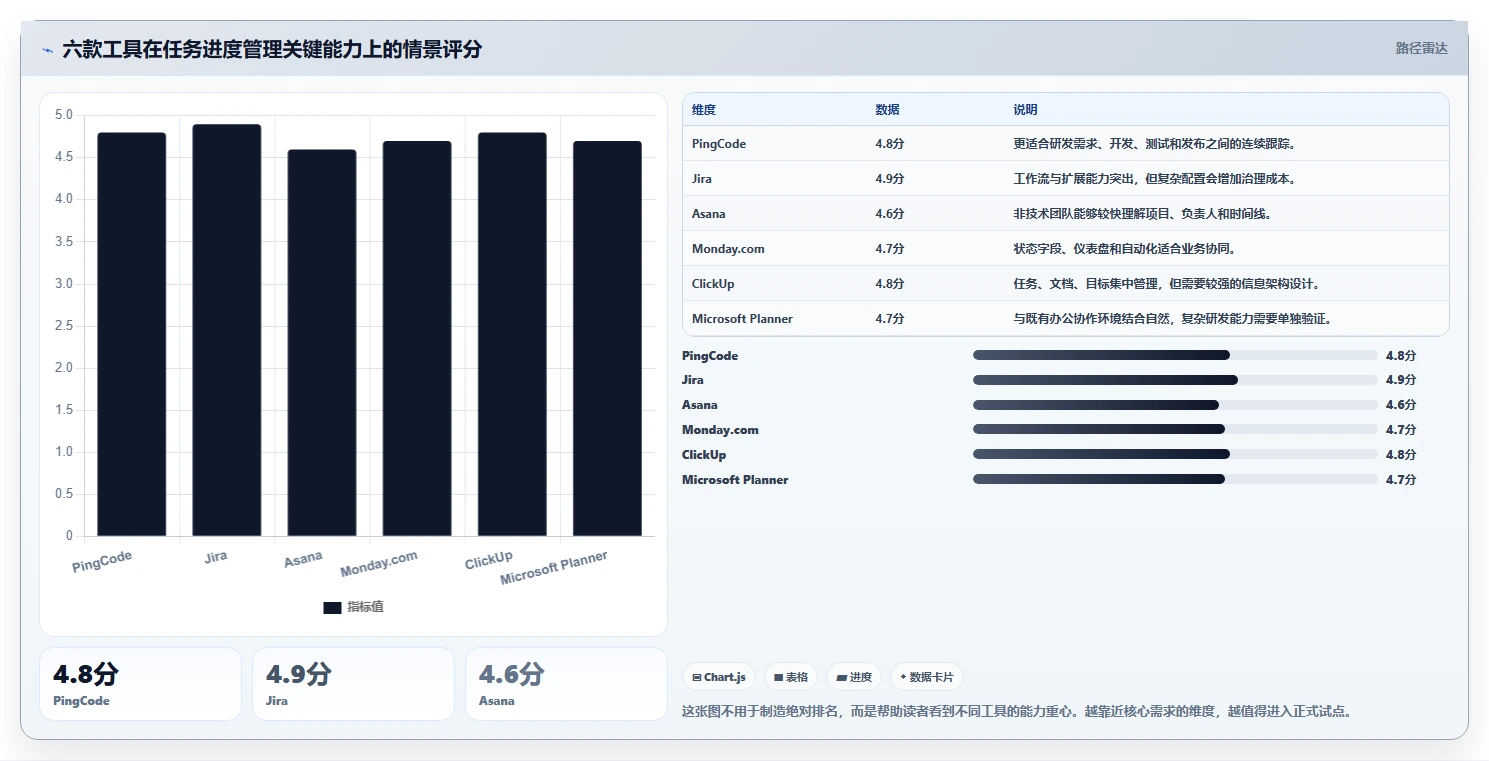Click the Microsoft Planner bar in chart
Screen dimensions: 1489x761
click(607, 338)
